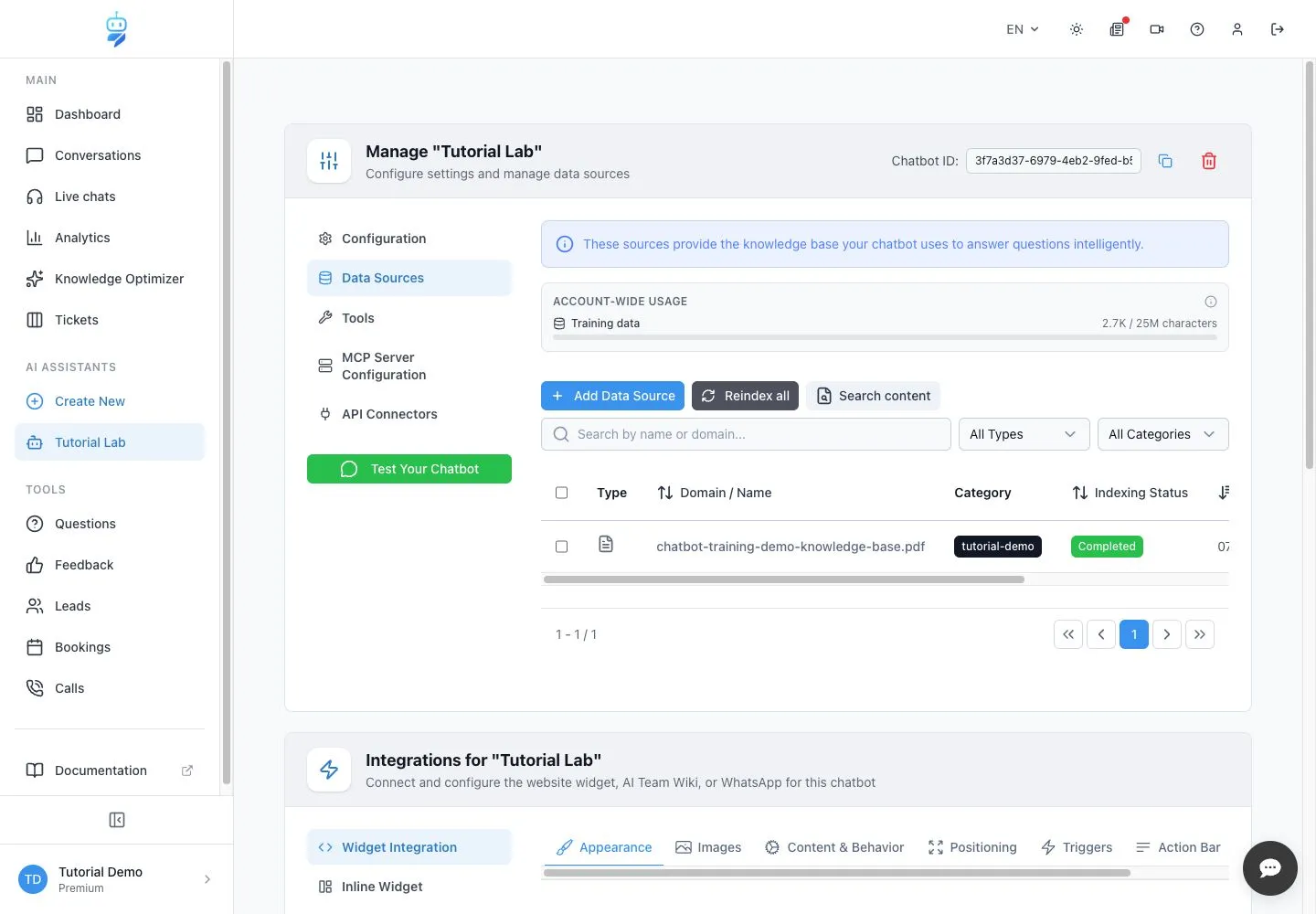Open the user profile icon in header

1237,29
